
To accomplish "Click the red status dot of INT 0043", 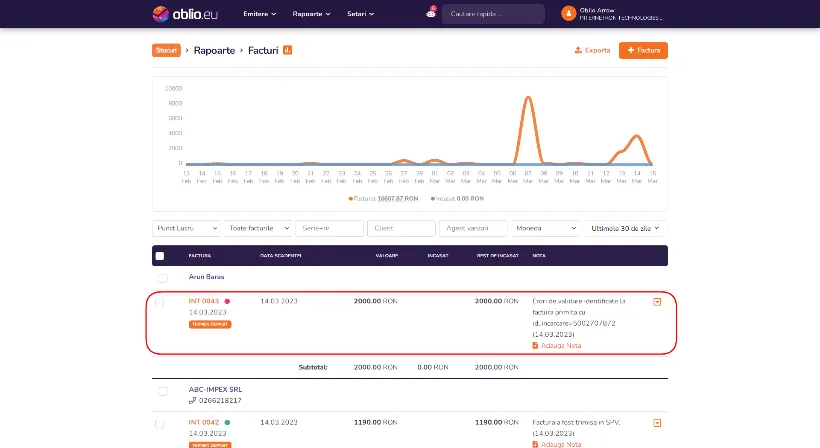I will click(x=227, y=301).
